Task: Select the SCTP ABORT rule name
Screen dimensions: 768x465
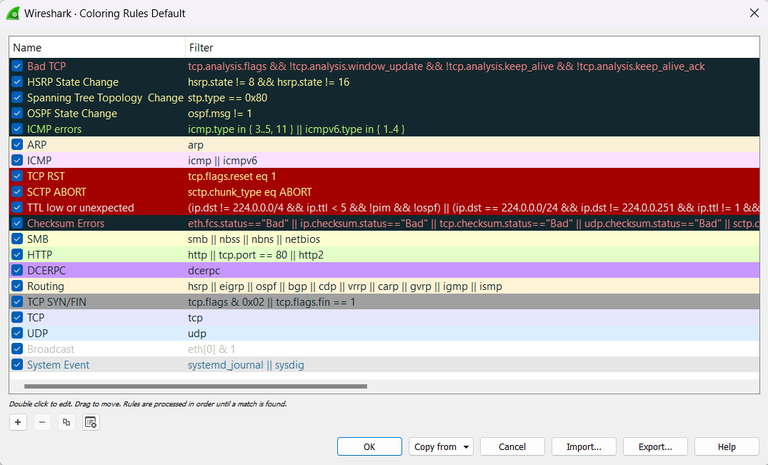Action: click(x=56, y=192)
